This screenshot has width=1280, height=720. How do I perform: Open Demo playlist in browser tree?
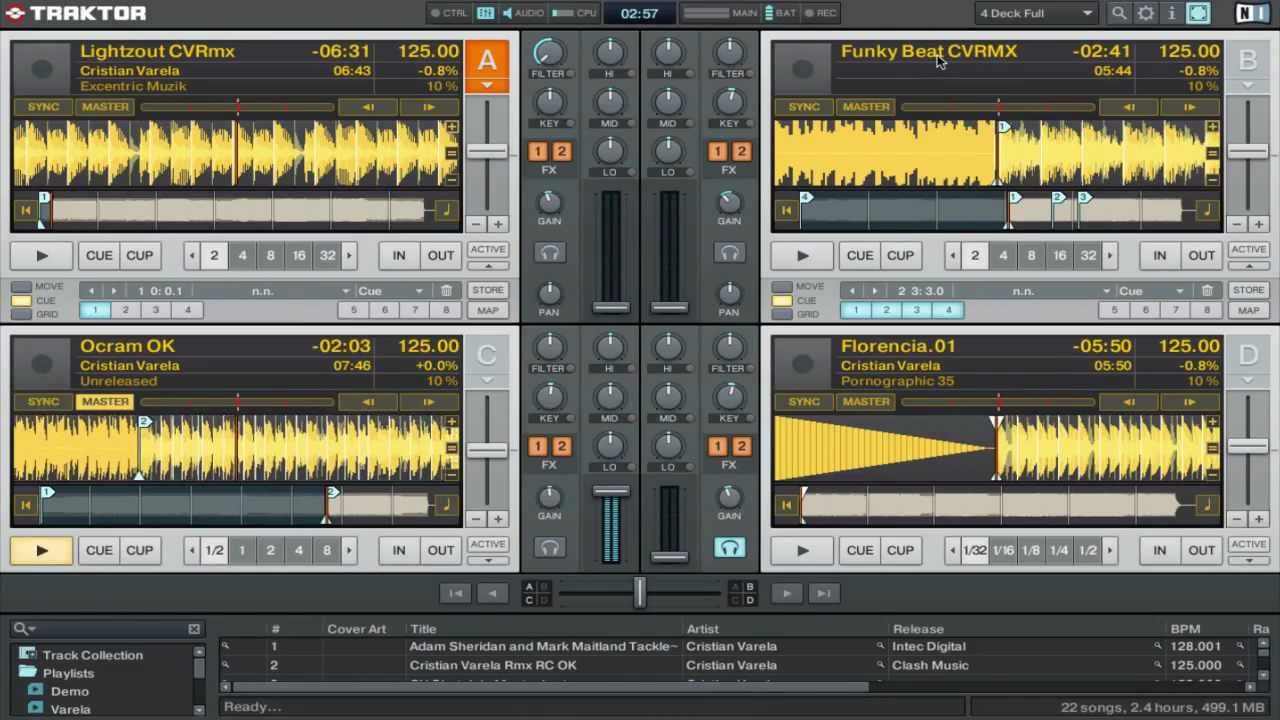[69, 691]
